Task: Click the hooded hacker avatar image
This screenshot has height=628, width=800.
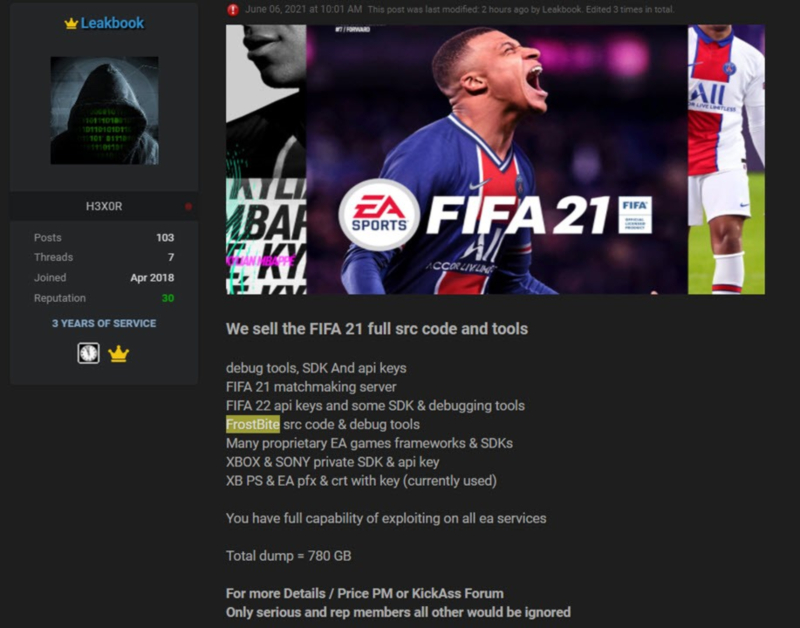Action: (x=104, y=110)
